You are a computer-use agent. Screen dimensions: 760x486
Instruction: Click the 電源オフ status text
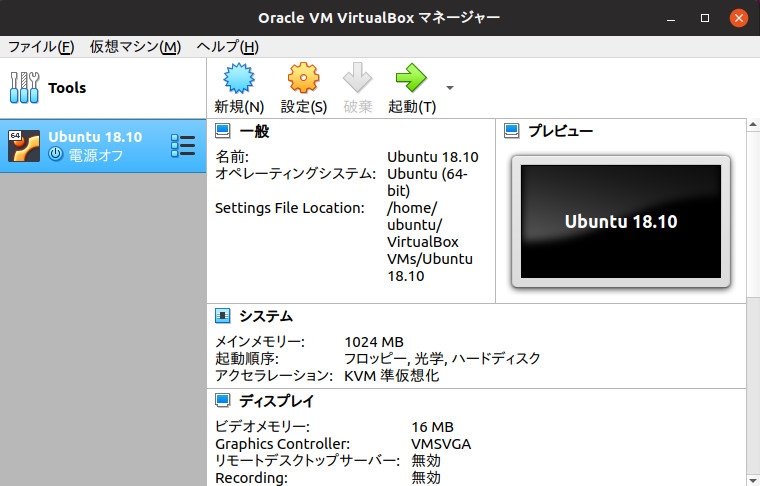click(x=96, y=155)
